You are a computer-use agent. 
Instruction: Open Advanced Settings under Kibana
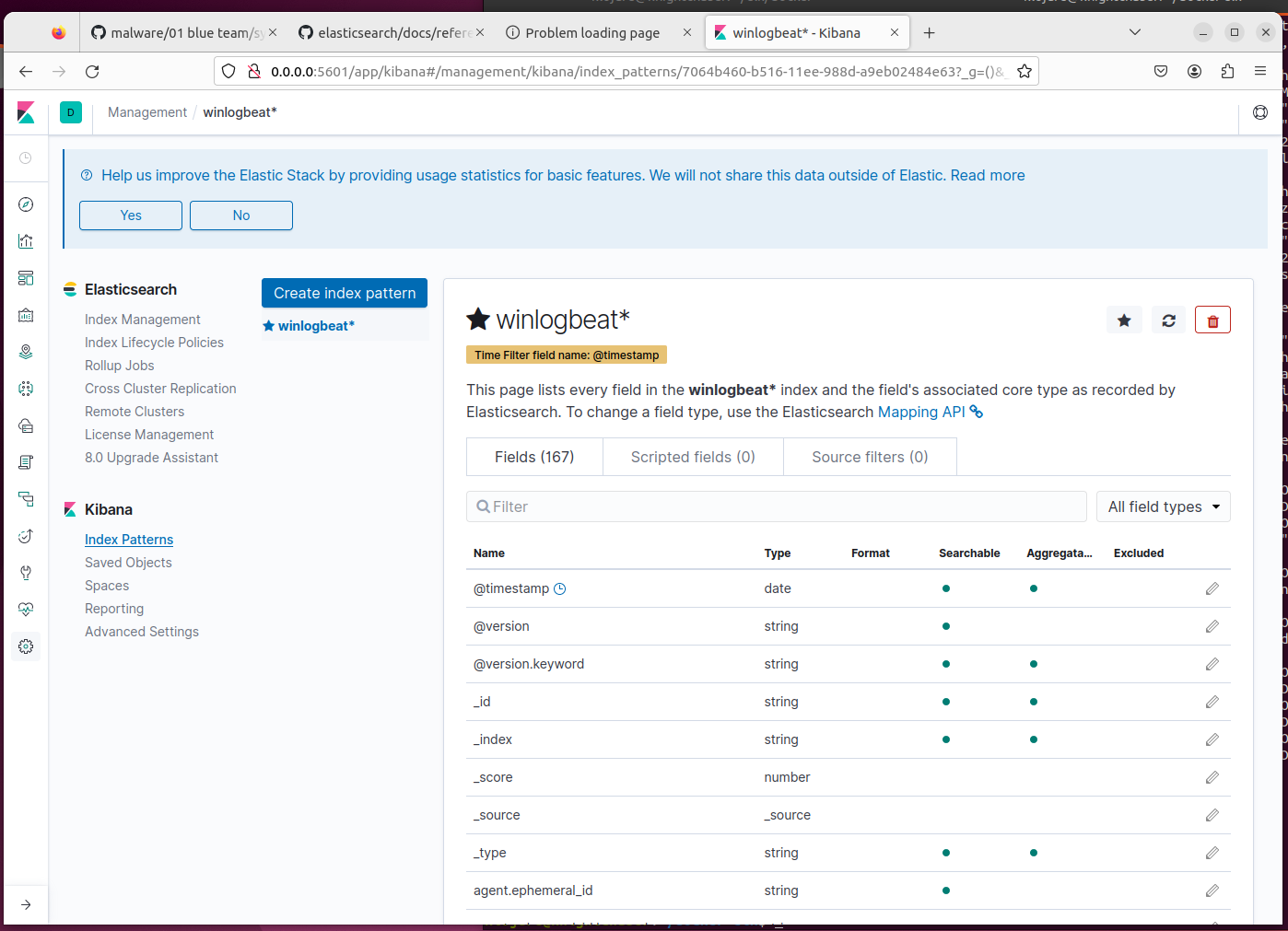142,632
